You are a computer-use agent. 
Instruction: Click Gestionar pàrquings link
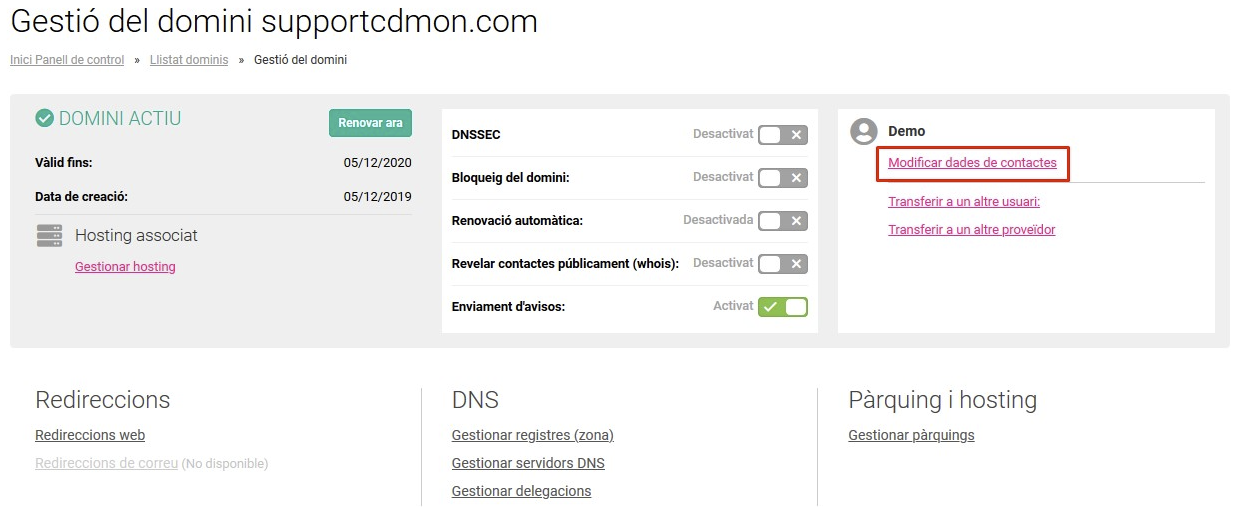point(911,435)
